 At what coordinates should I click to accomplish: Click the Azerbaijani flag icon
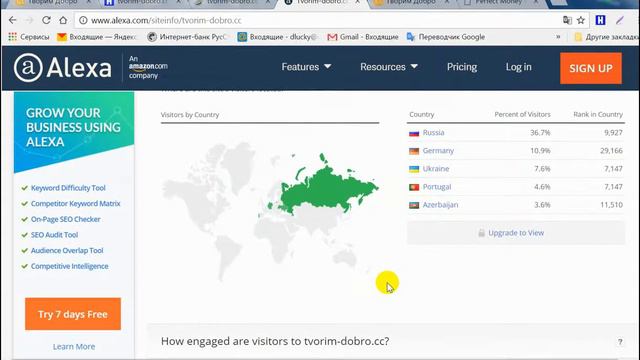pos(414,205)
